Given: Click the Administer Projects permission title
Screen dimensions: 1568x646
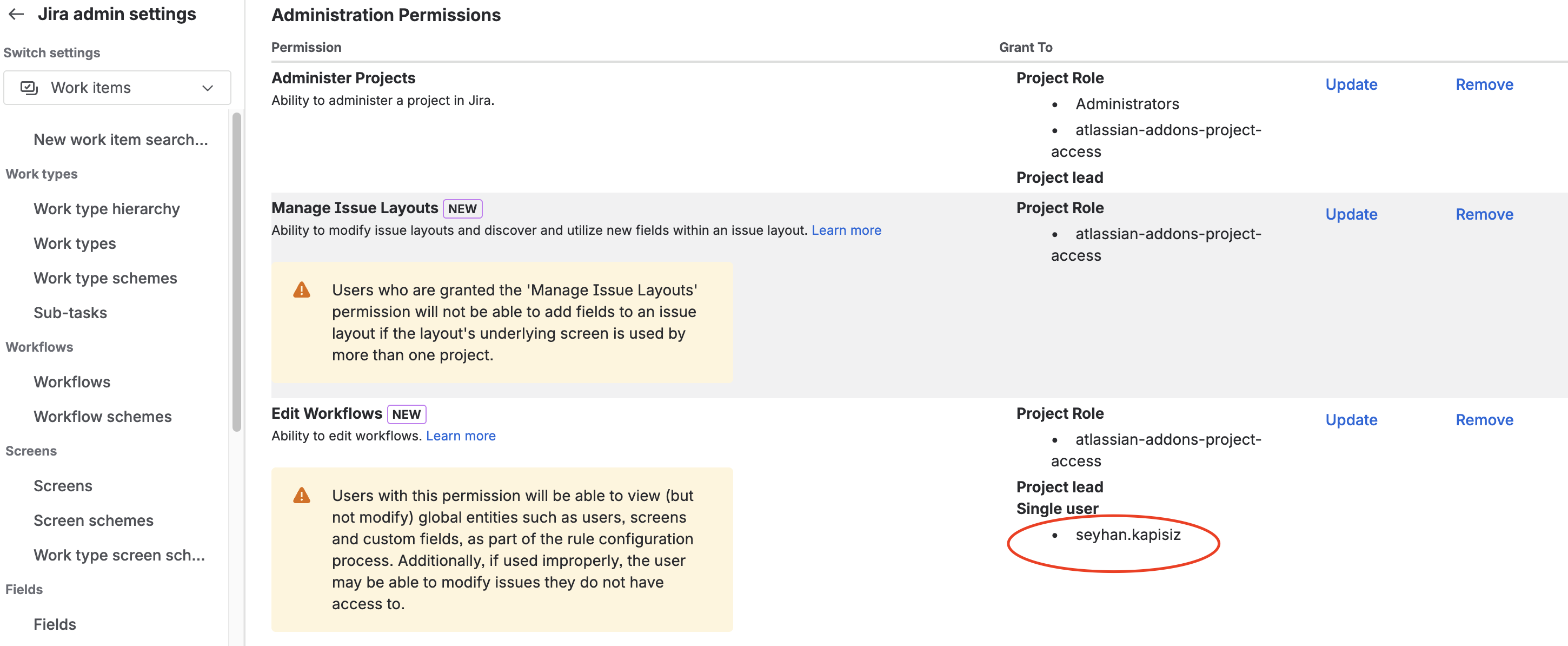Looking at the screenshot, I should 343,78.
